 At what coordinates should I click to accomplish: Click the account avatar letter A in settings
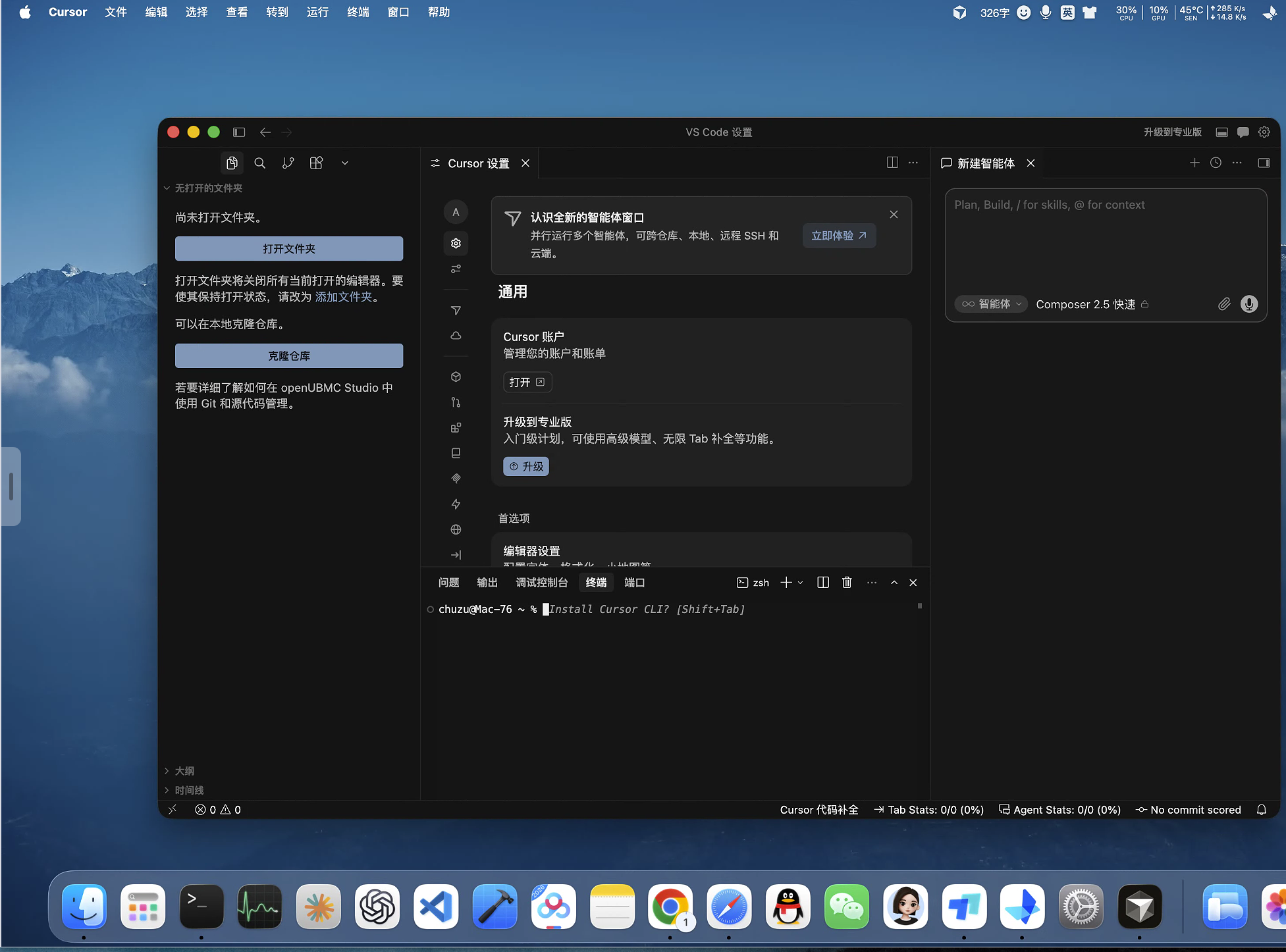point(456,212)
